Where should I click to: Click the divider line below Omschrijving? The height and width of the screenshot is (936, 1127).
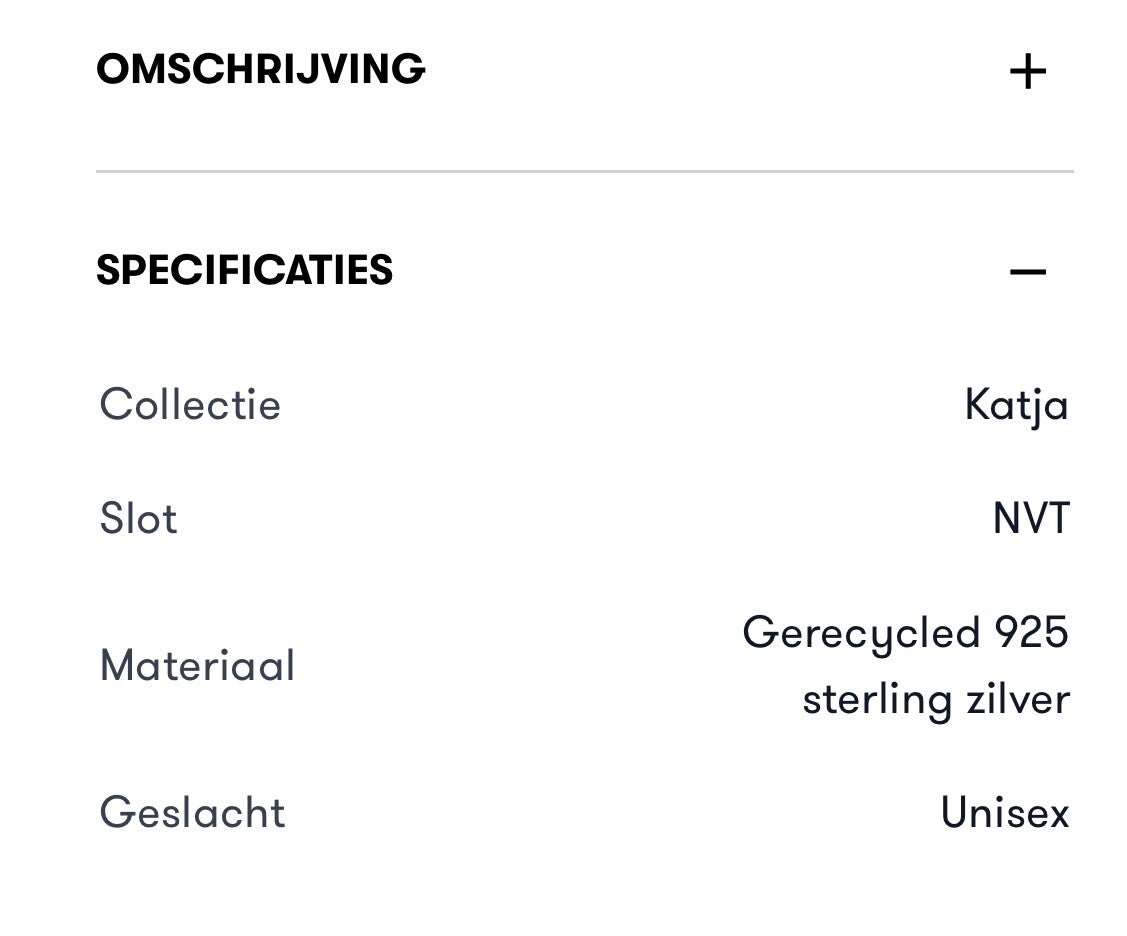pos(584,172)
